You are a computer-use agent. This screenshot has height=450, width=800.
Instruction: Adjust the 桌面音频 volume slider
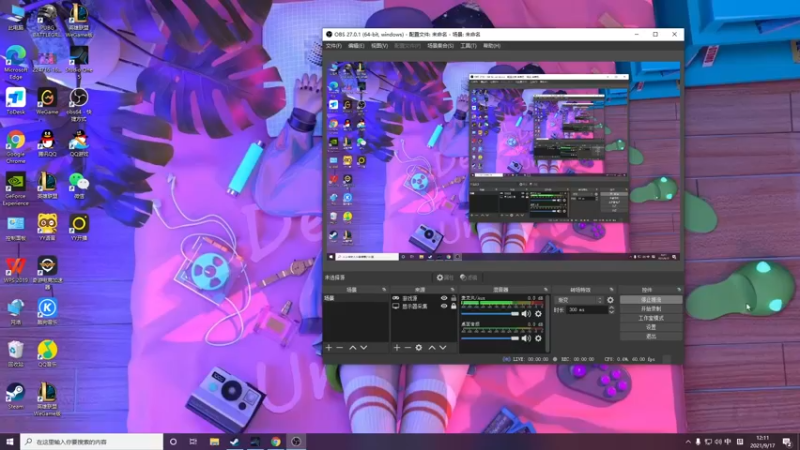point(490,338)
